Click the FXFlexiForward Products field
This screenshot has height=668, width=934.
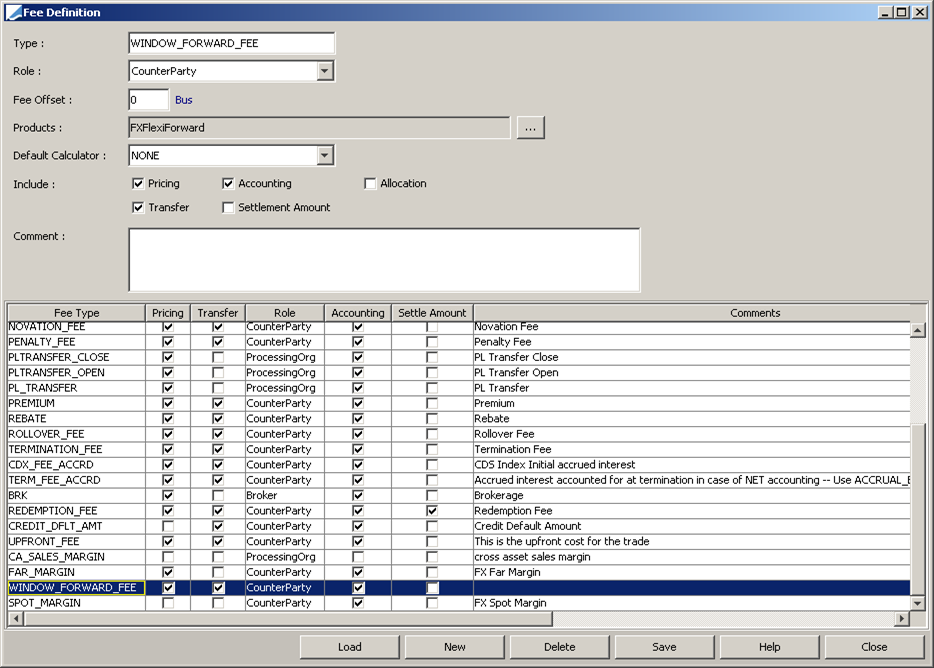tap(319, 128)
